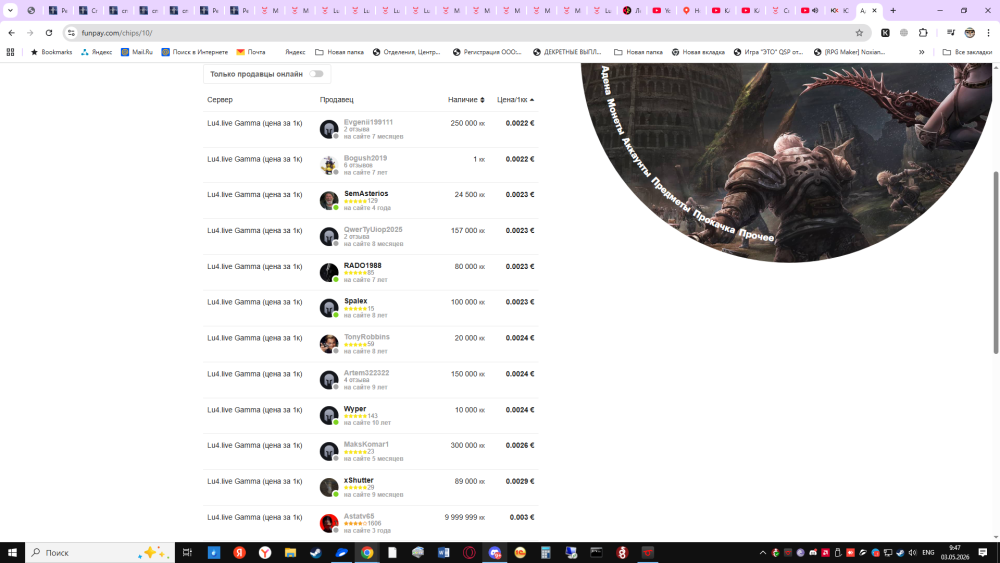This screenshot has height=563, width=1000.
Task: Go back in browser history
Action: pyautogui.click(x=11, y=33)
